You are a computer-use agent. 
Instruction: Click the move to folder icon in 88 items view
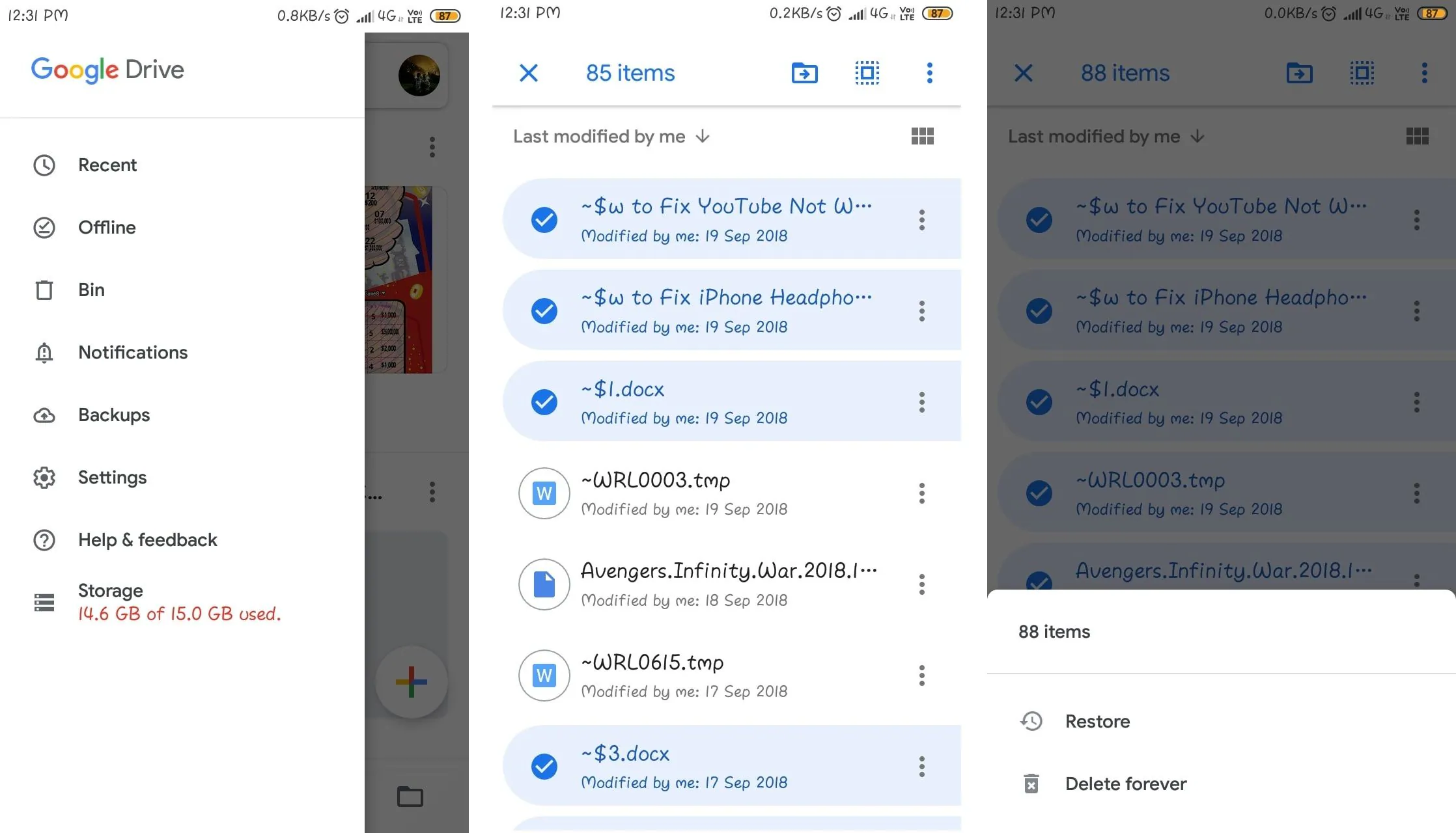coord(1299,72)
